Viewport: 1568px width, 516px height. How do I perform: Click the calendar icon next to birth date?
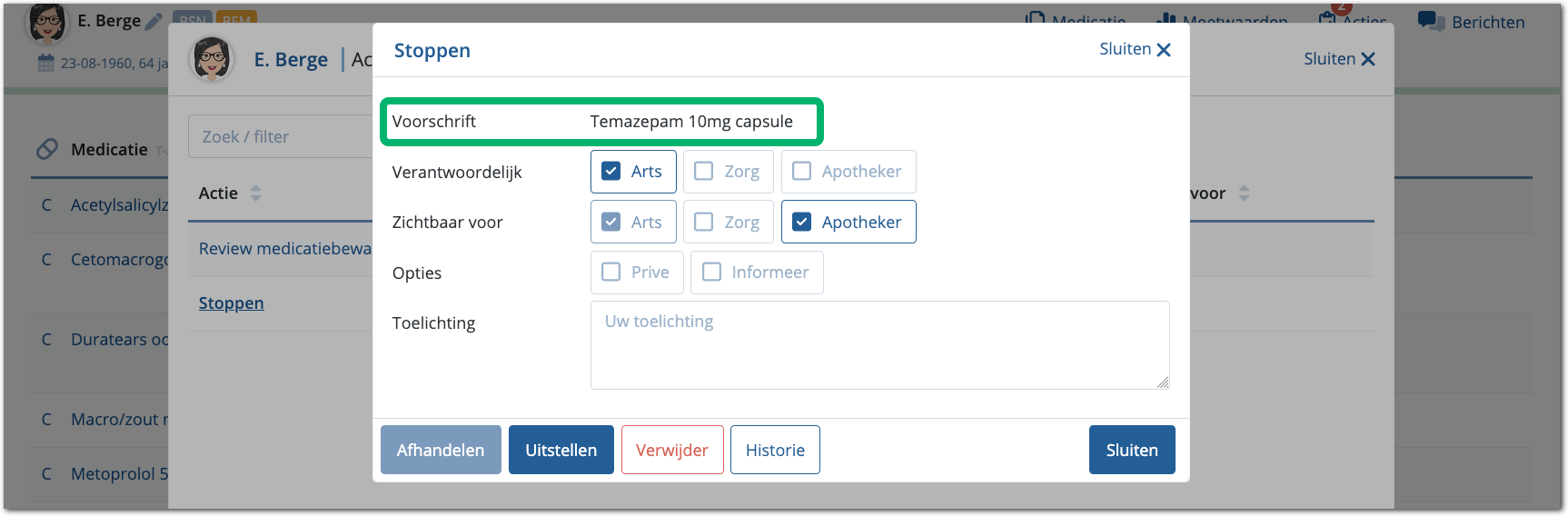click(x=46, y=63)
